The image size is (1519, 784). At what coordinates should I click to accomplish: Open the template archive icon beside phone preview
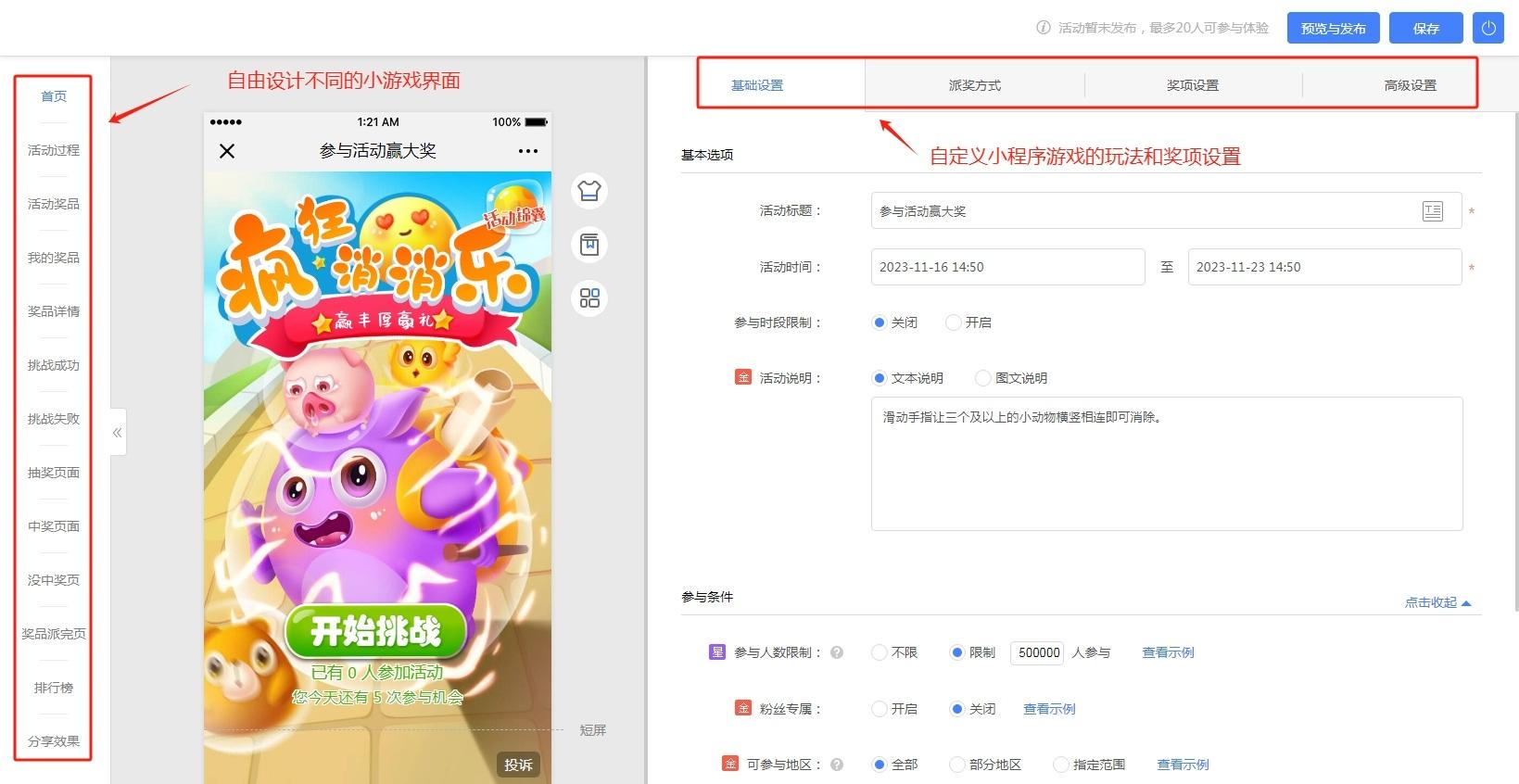pos(589,245)
